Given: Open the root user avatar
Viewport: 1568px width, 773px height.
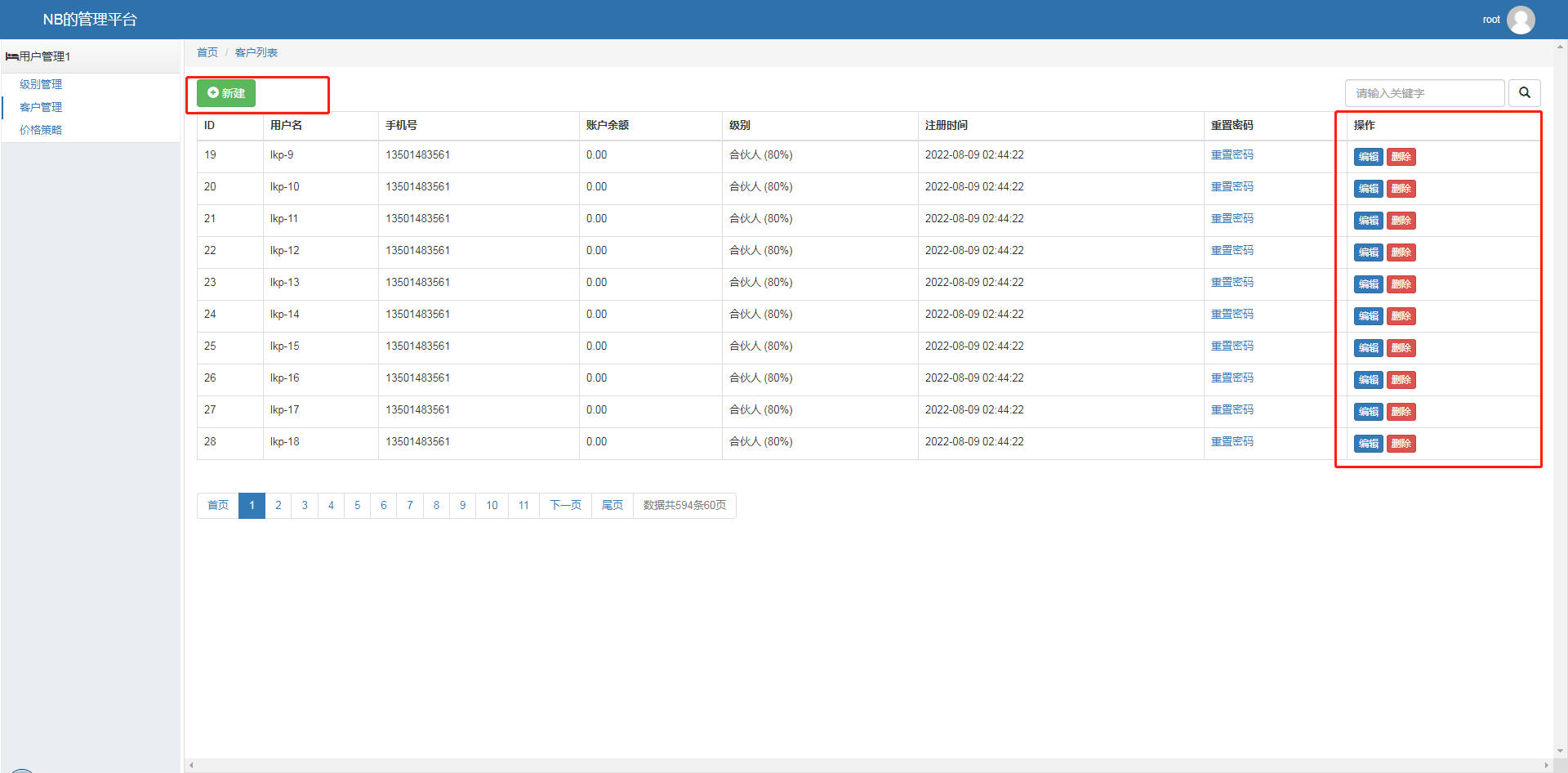Looking at the screenshot, I should coord(1521,20).
